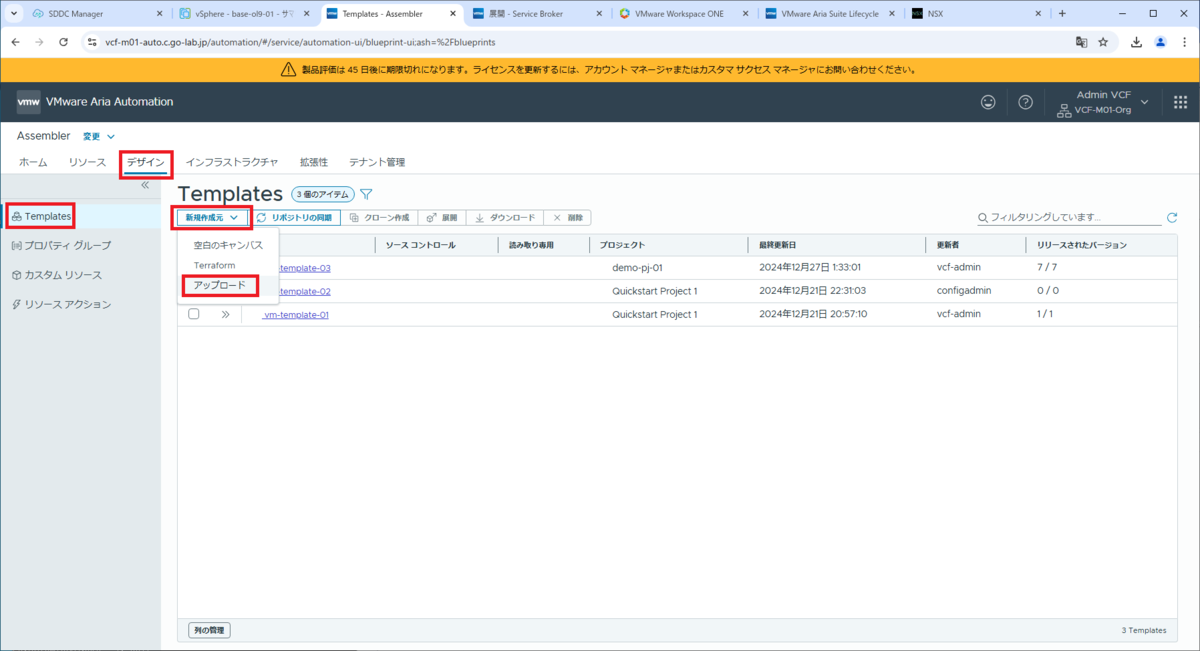
Task: Sort by 最終更新日 column header
Action: click(777, 245)
